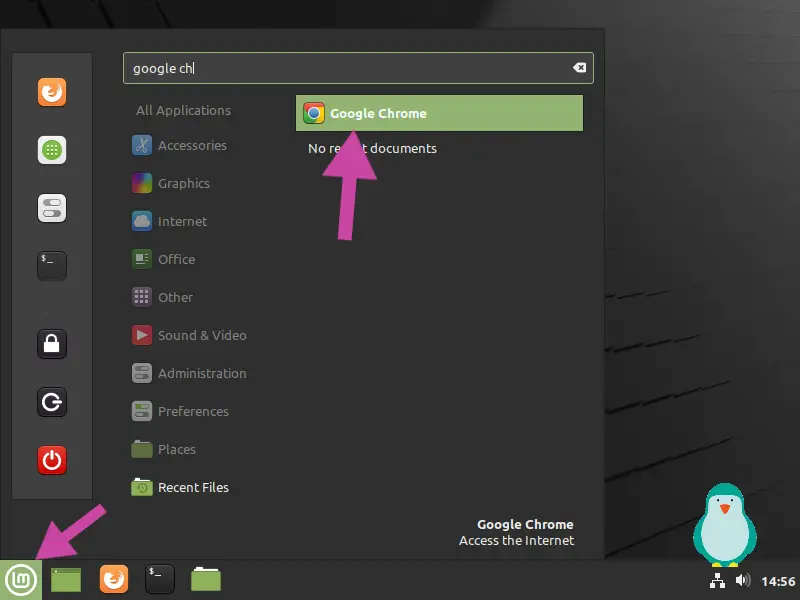Select the Internet category label
The image size is (800, 600).
[183, 221]
